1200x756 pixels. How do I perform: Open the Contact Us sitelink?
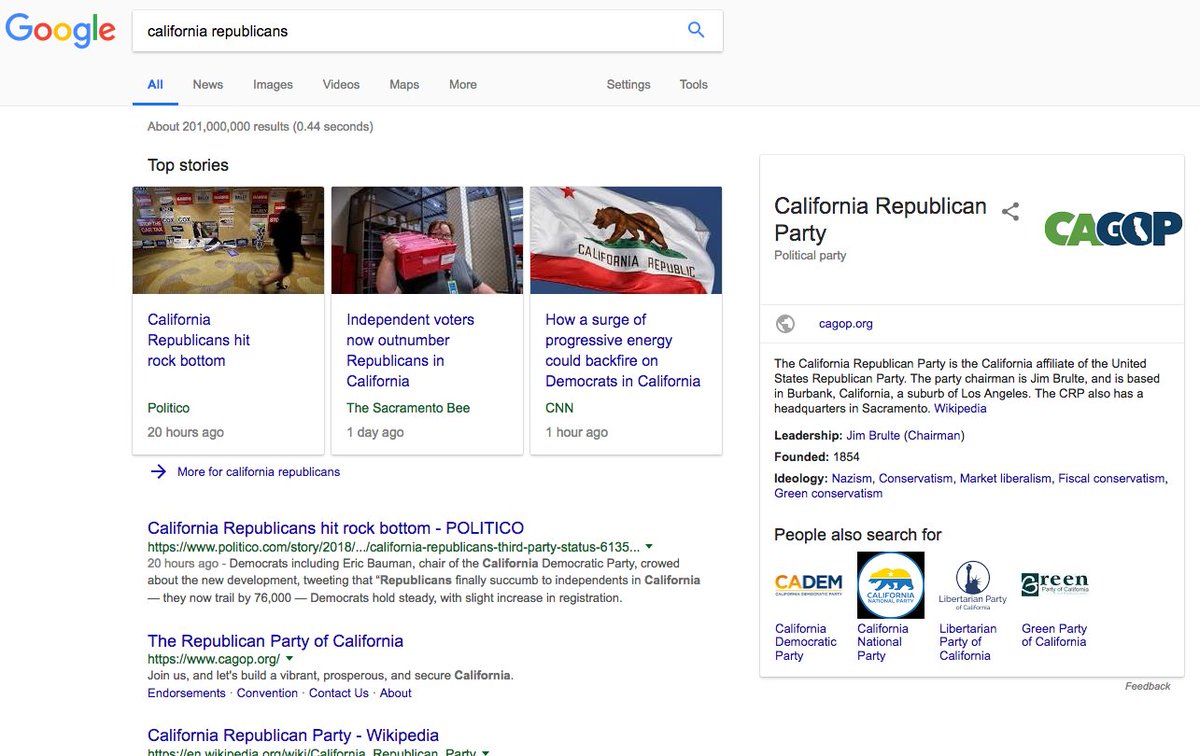[x=339, y=693]
